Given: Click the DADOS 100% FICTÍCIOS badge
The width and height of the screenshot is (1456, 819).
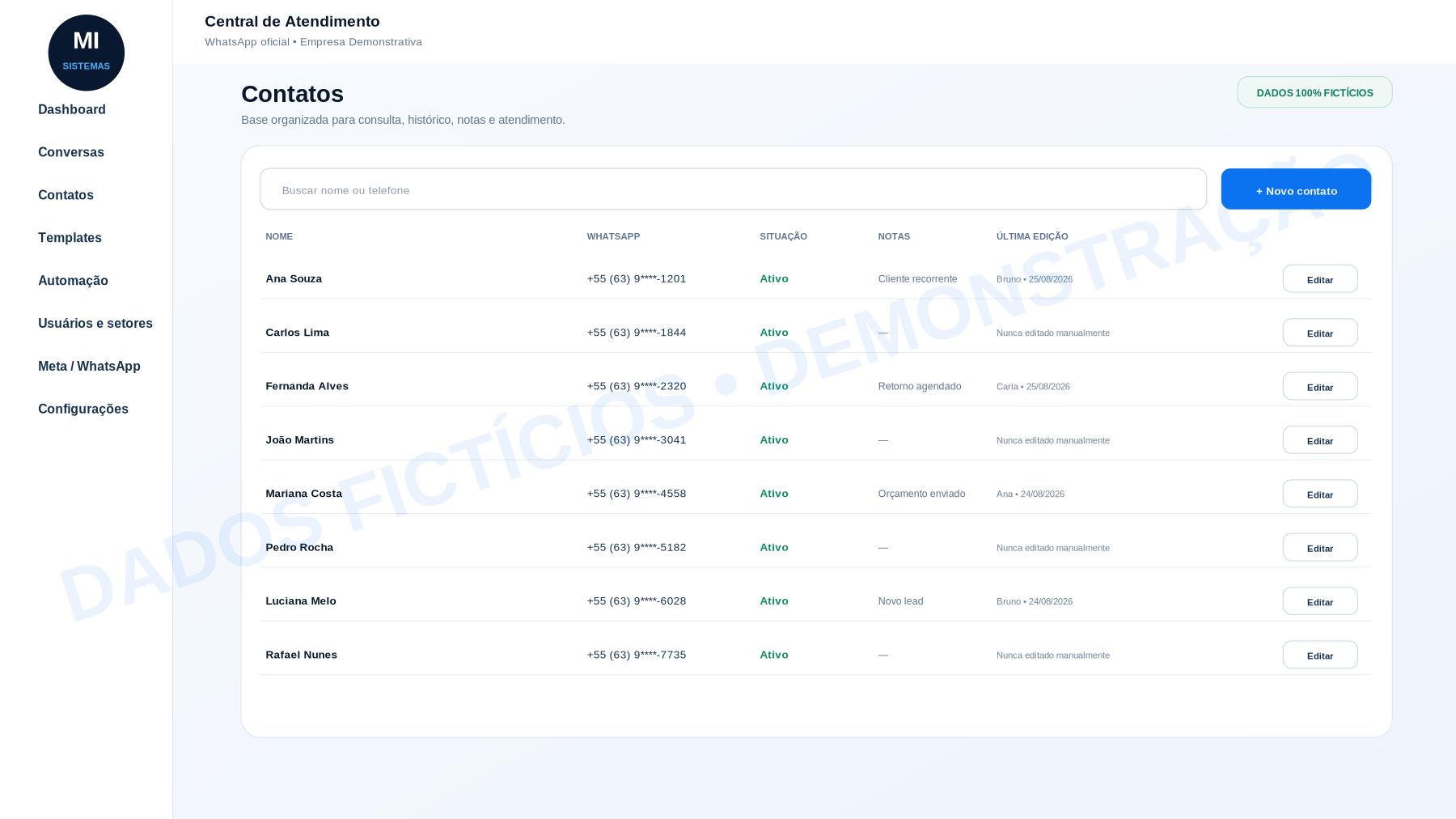Looking at the screenshot, I should click(x=1314, y=92).
